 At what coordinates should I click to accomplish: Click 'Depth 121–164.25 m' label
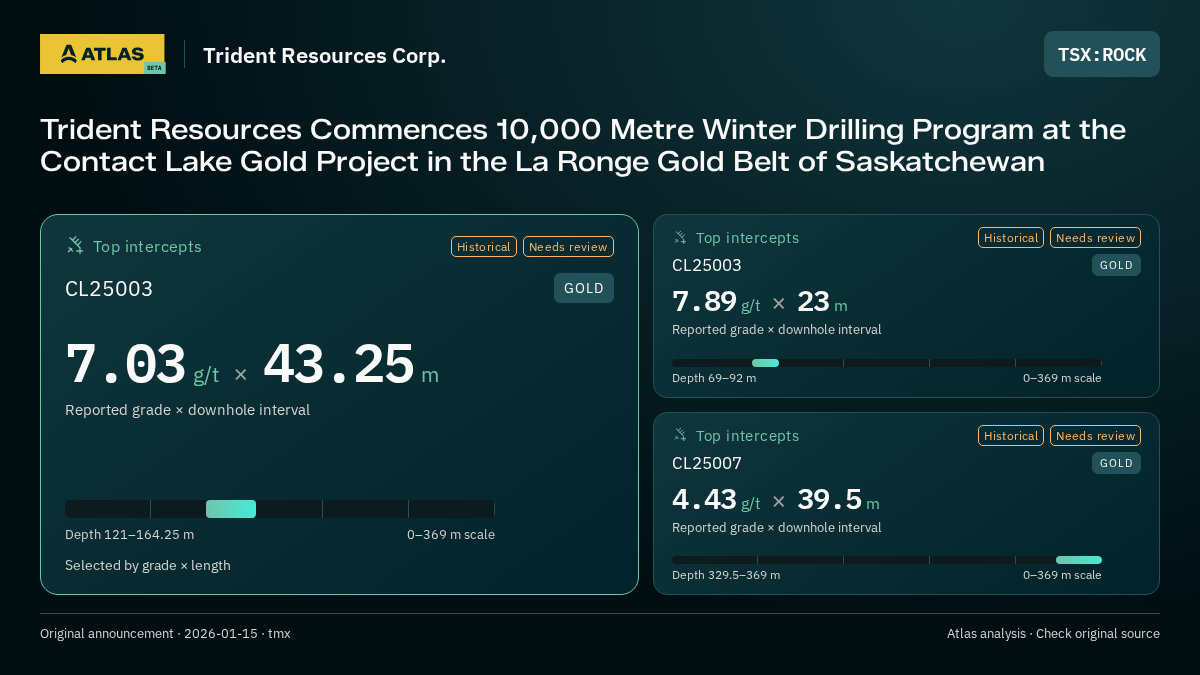(130, 534)
